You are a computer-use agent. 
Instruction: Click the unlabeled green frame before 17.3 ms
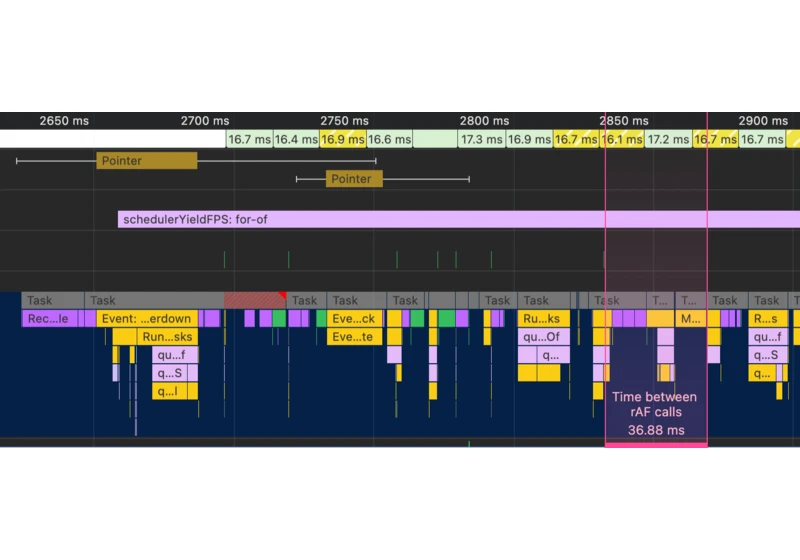pyautogui.click(x=435, y=139)
